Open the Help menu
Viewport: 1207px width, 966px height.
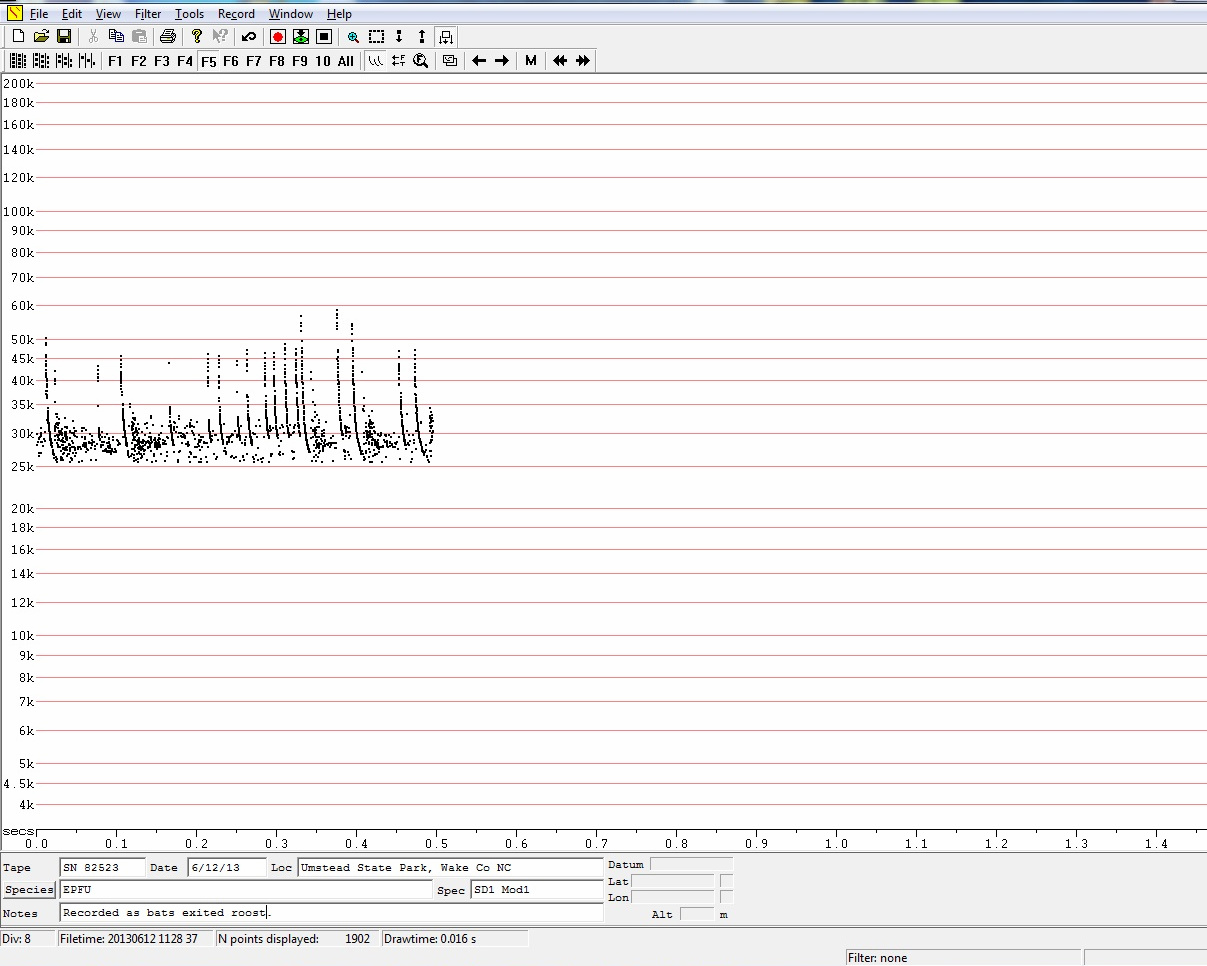pyautogui.click(x=339, y=14)
